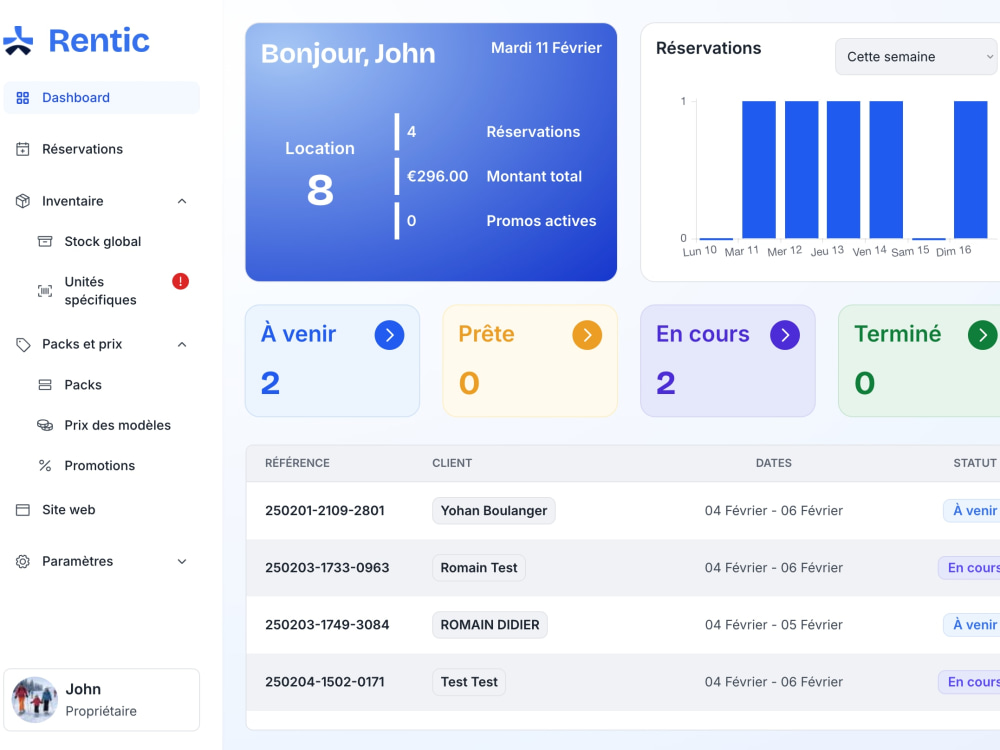Screen dimensions: 1000x750
Task: Click the €296.00 Montant total value
Action: tap(438, 177)
